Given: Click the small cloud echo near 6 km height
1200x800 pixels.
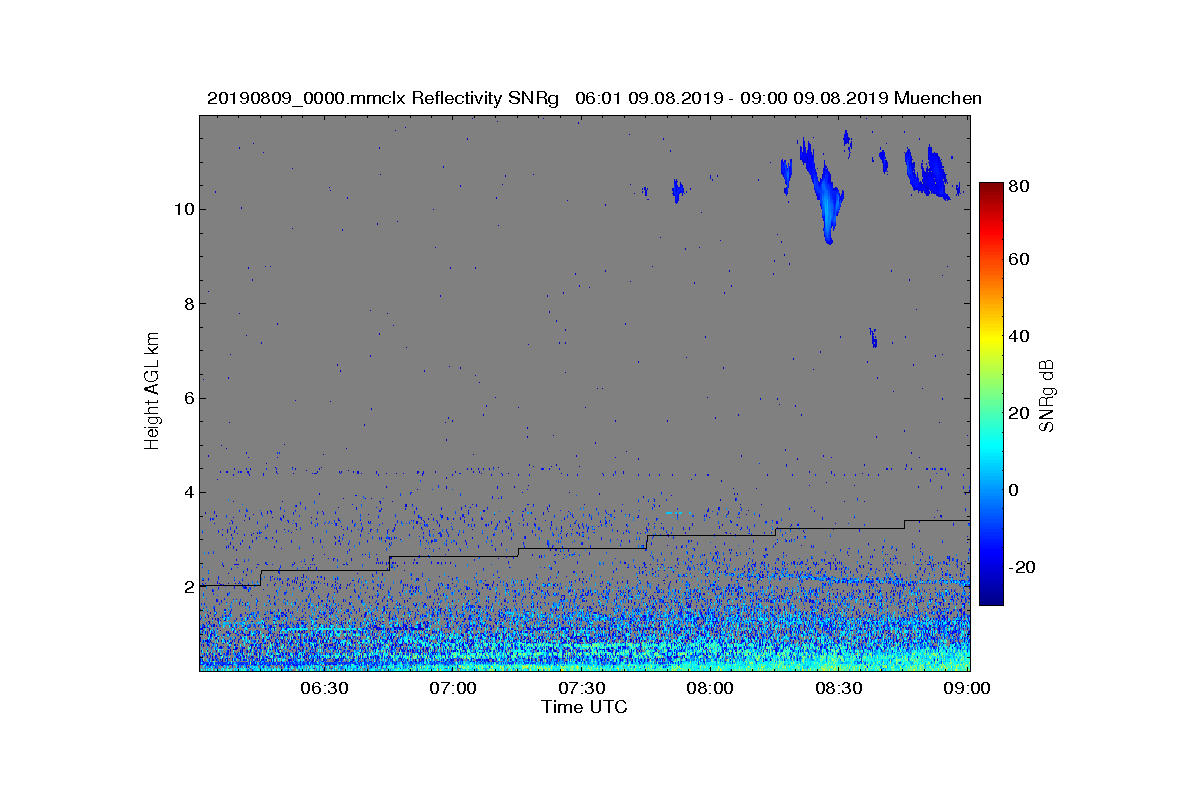Looking at the screenshot, I should click(x=873, y=337).
